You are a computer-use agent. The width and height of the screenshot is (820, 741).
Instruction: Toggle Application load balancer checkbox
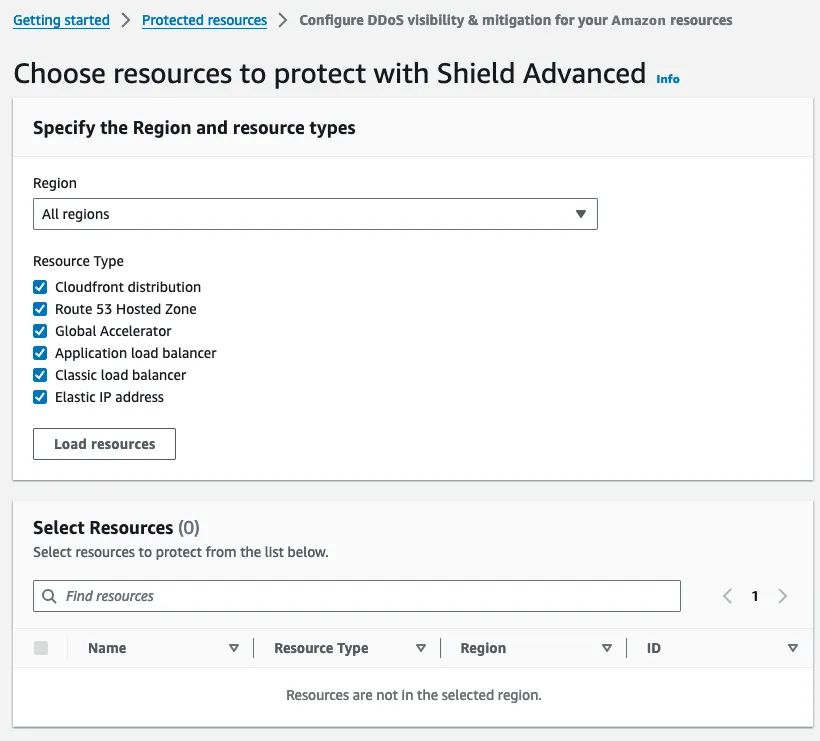point(40,353)
